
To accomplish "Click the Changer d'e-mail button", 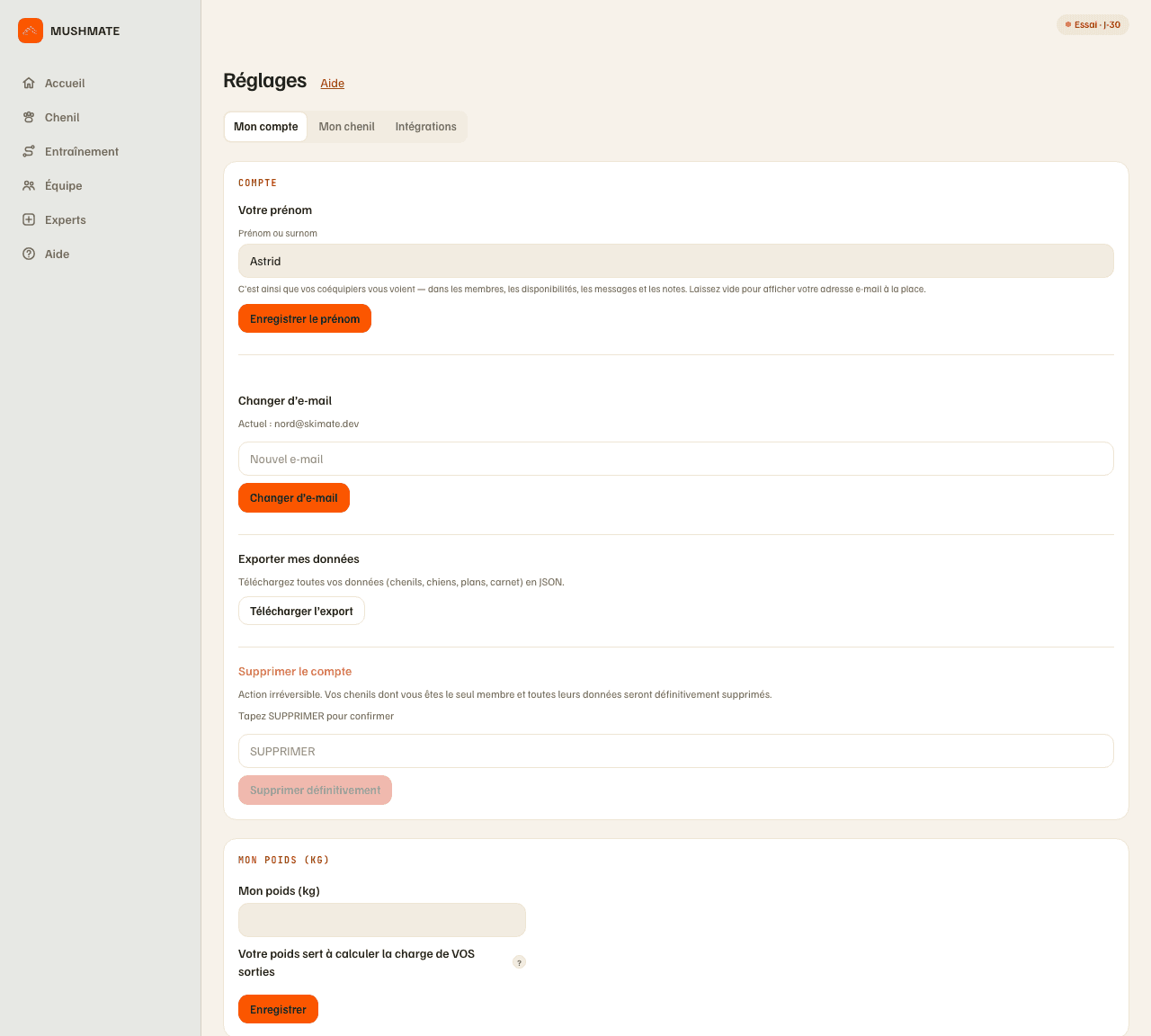I will pyautogui.click(x=294, y=497).
